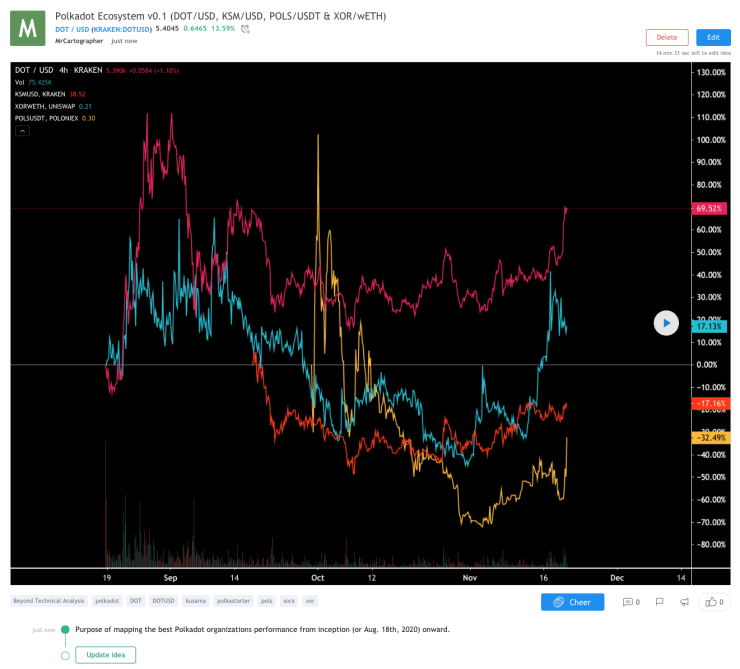
Task: Click the Update idea button
Action: click(x=106, y=655)
